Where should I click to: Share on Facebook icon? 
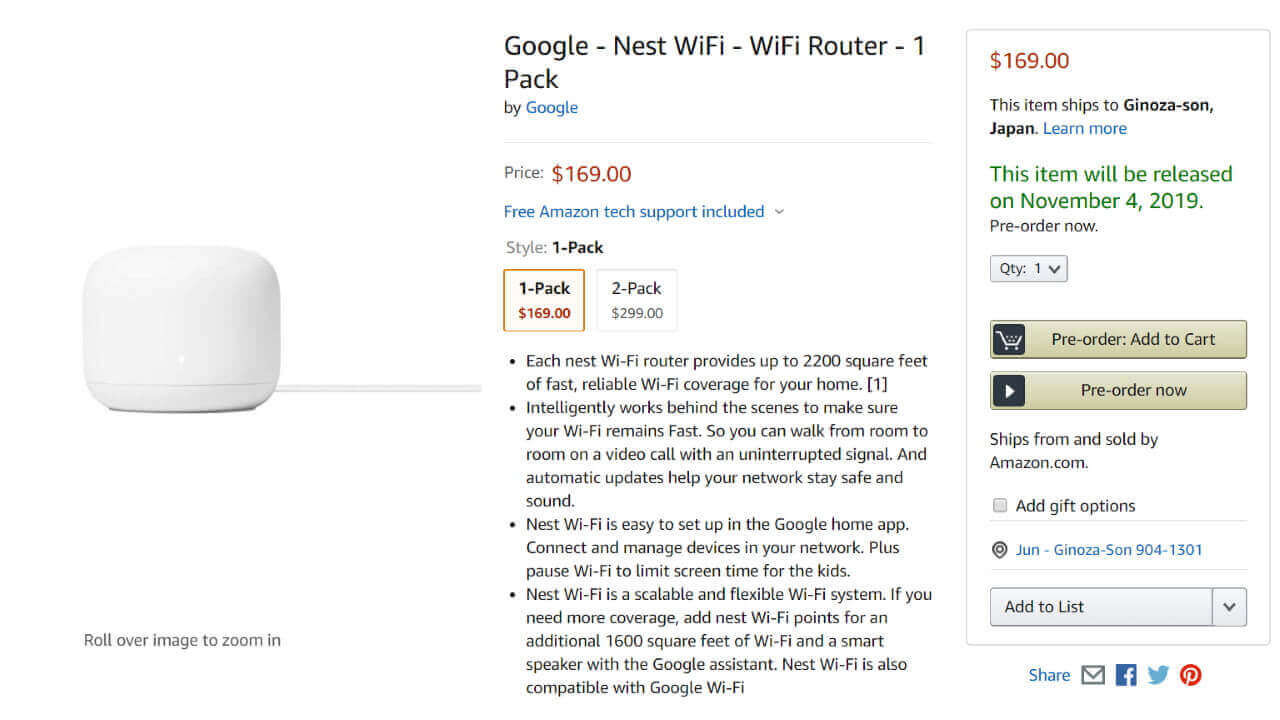(x=1126, y=675)
